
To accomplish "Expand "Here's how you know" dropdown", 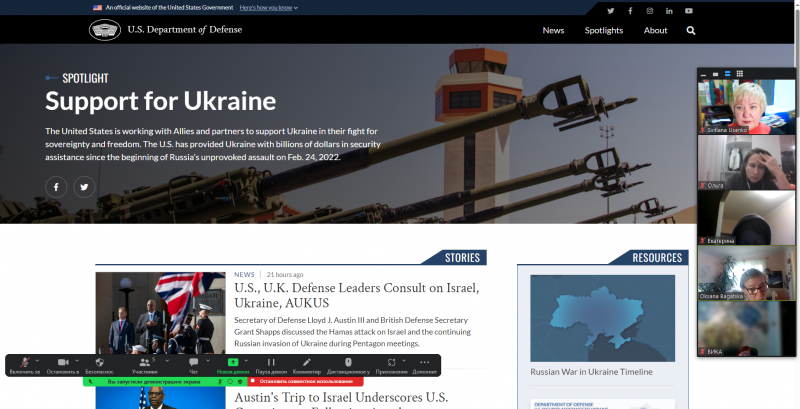I will click(268, 8).
